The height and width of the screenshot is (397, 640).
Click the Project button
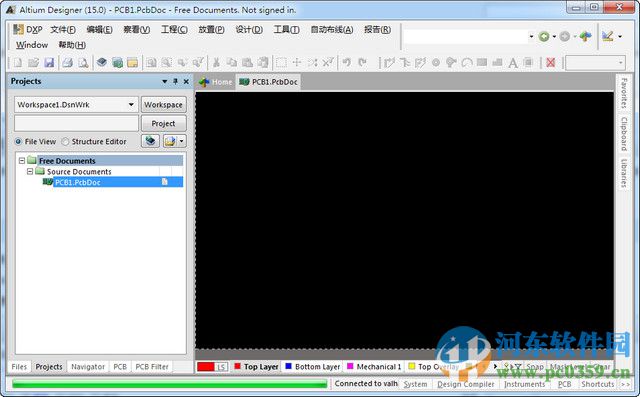[x=164, y=123]
